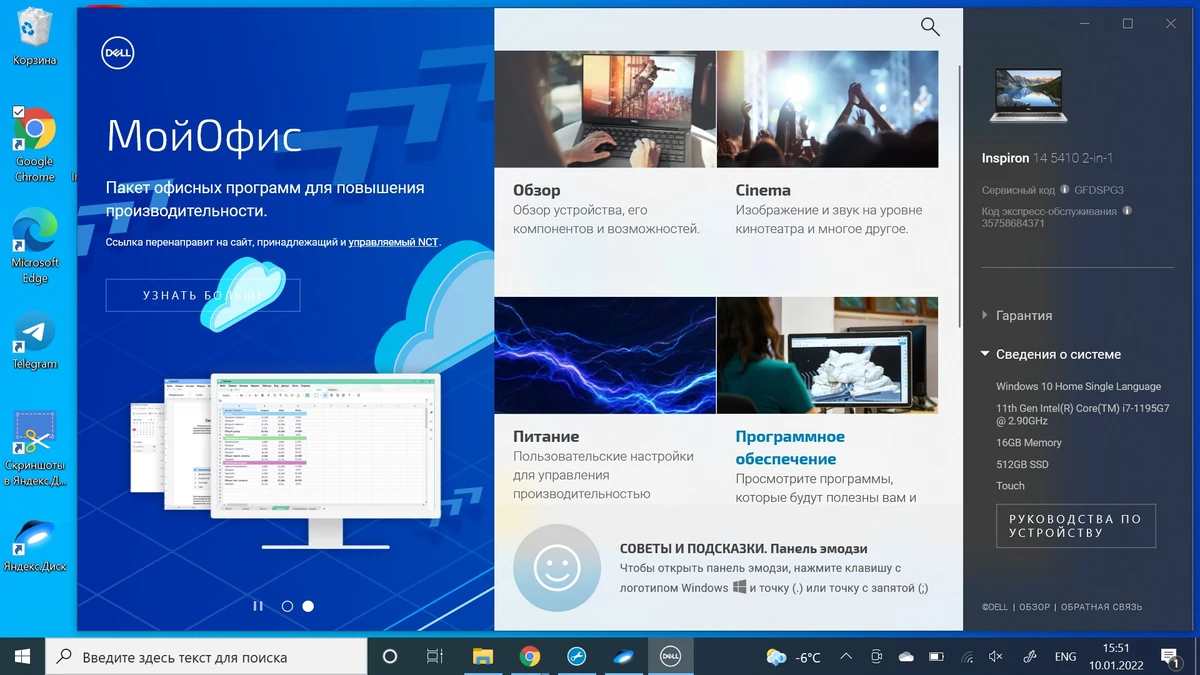Open the Питание section title
Image resolution: width=1200 pixels, height=675 pixels.
click(x=546, y=436)
